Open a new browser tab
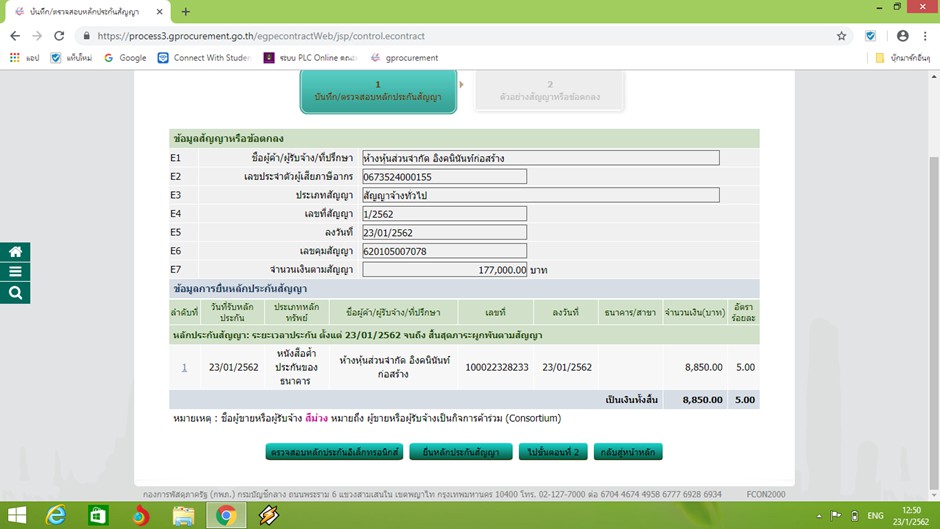The height and width of the screenshot is (529, 940). pos(186,11)
